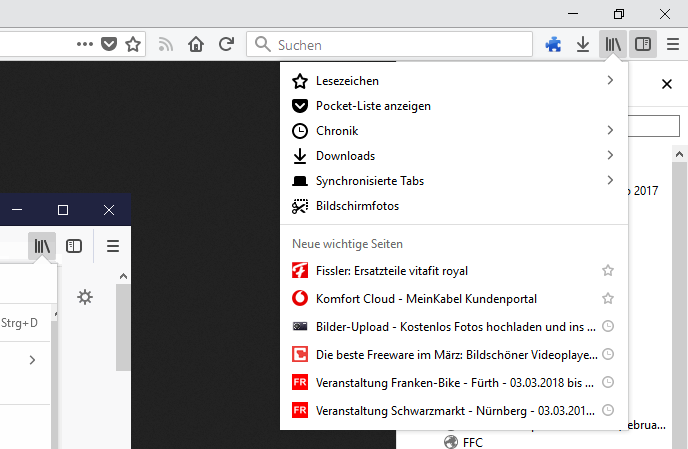Close the sidebar with the X
688x449 pixels.
coord(667,85)
